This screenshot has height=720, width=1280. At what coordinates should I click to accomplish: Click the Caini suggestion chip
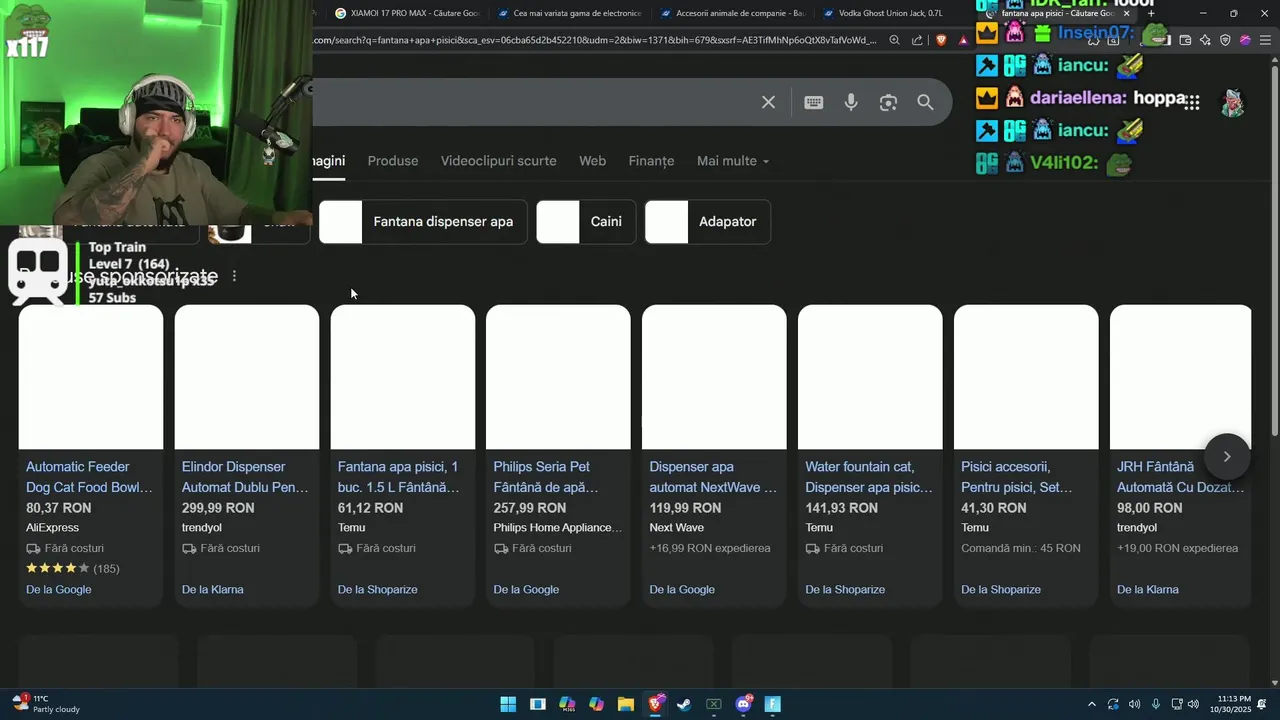click(586, 222)
